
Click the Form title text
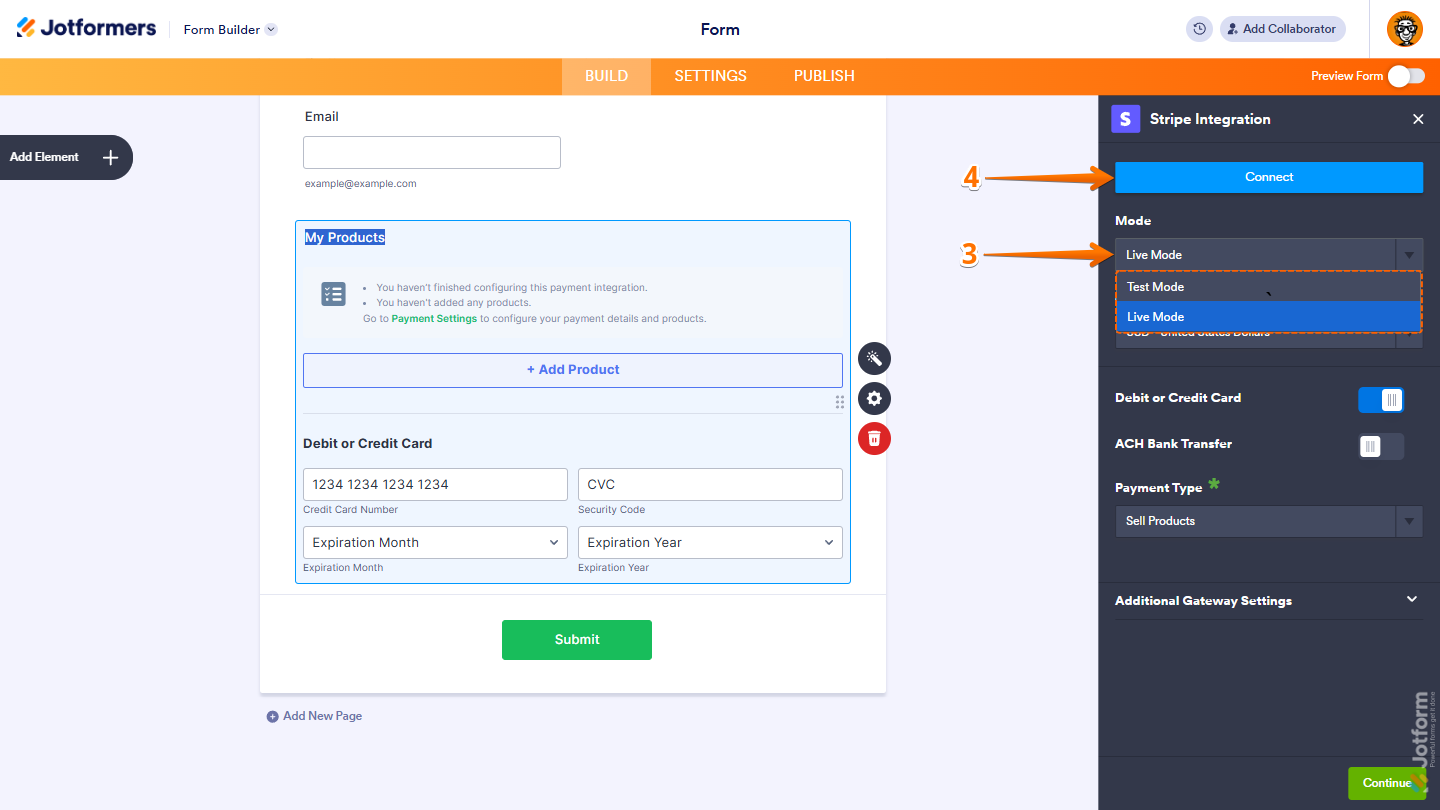[x=720, y=30]
